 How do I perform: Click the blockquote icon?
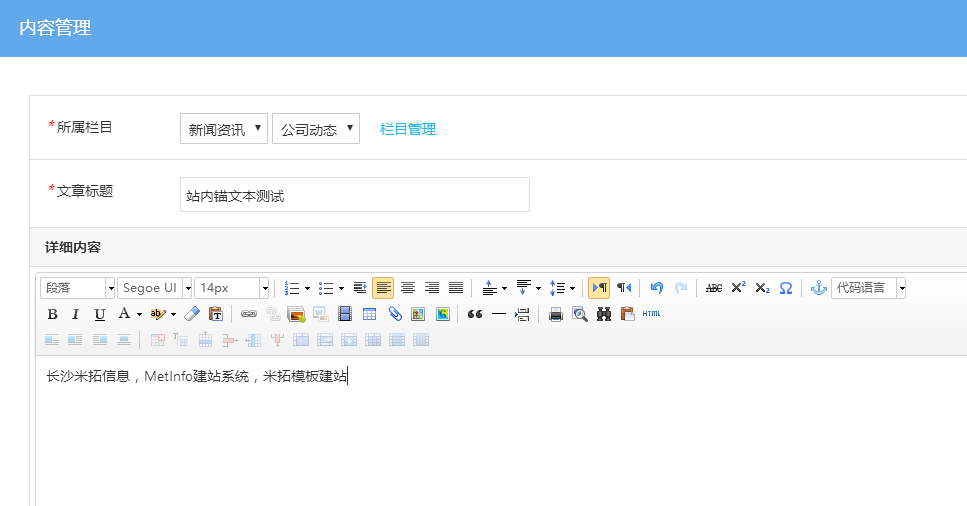coord(475,314)
